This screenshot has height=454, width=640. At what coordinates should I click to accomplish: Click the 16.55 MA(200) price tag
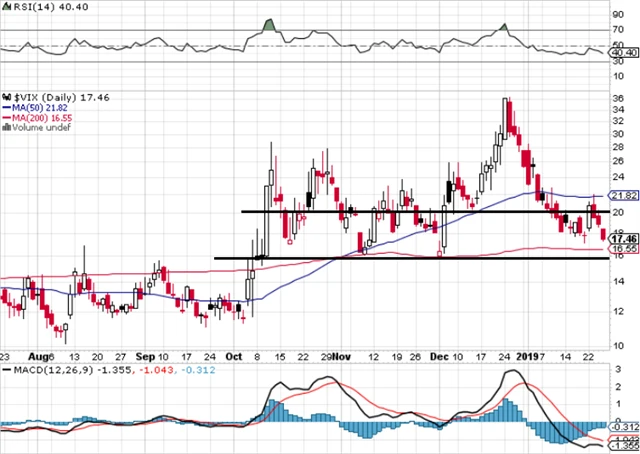[x=623, y=248]
